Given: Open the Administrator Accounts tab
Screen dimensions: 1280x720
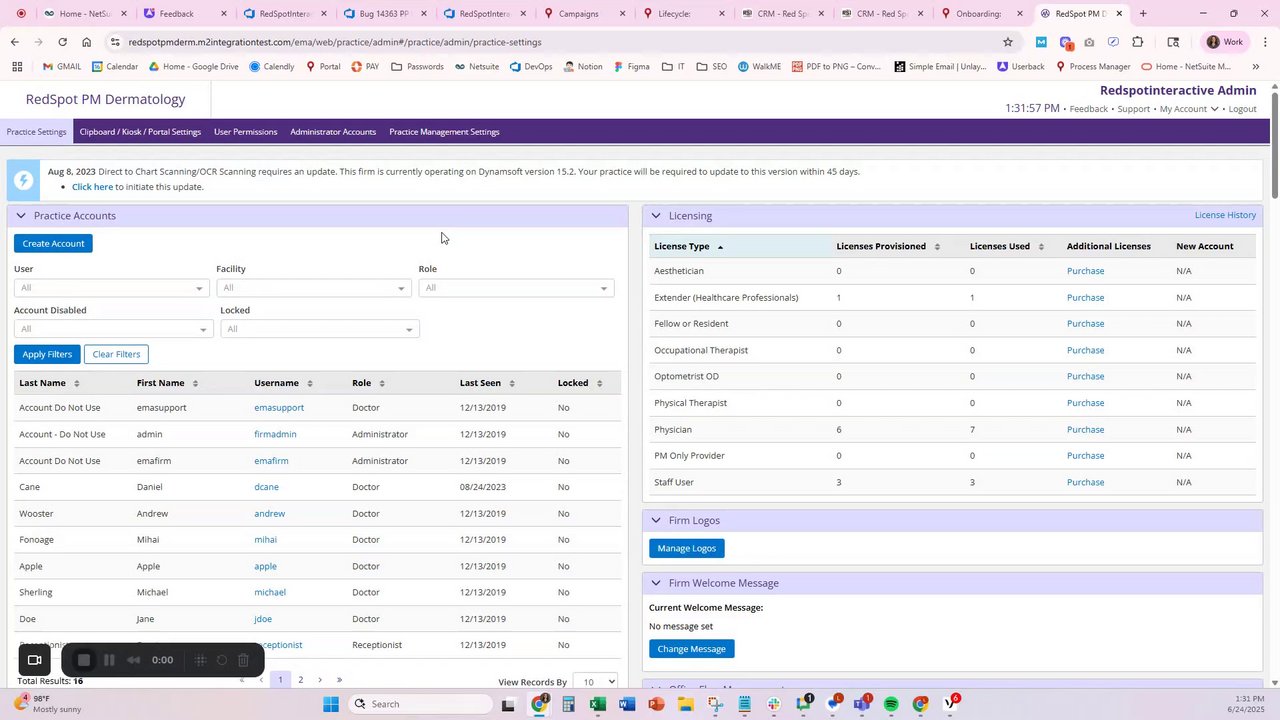Looking at the screenshot, I should coord(333,132).
